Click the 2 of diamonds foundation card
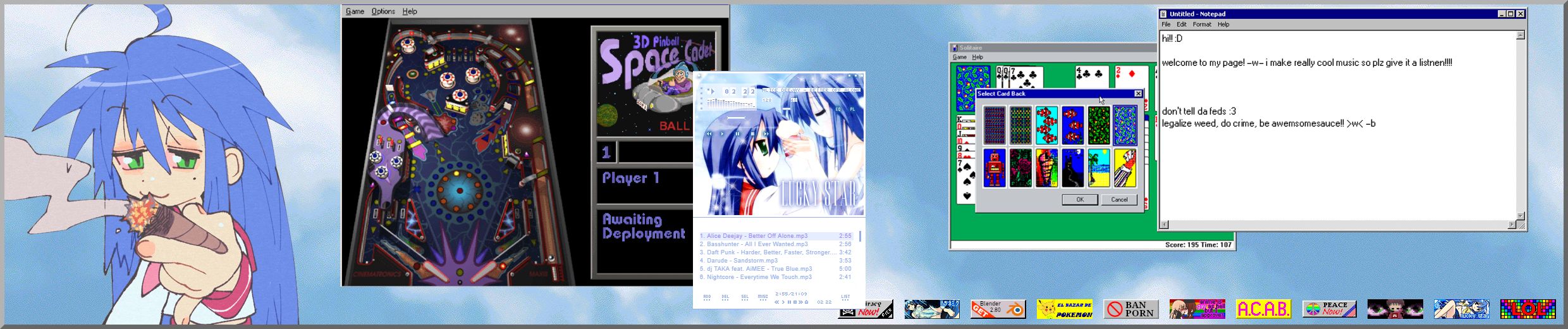 1132,77
